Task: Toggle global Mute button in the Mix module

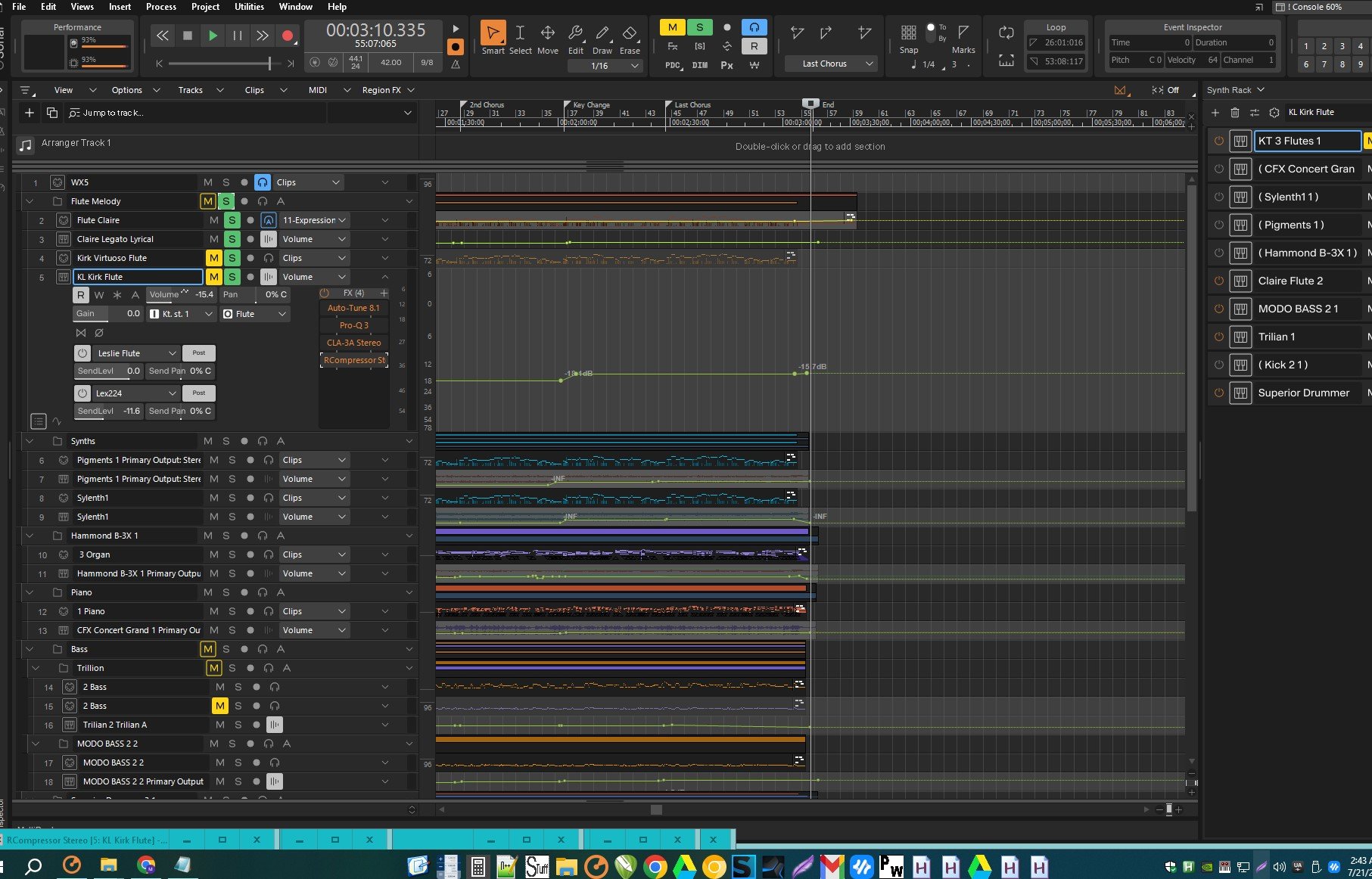Action: click(672, 27)
